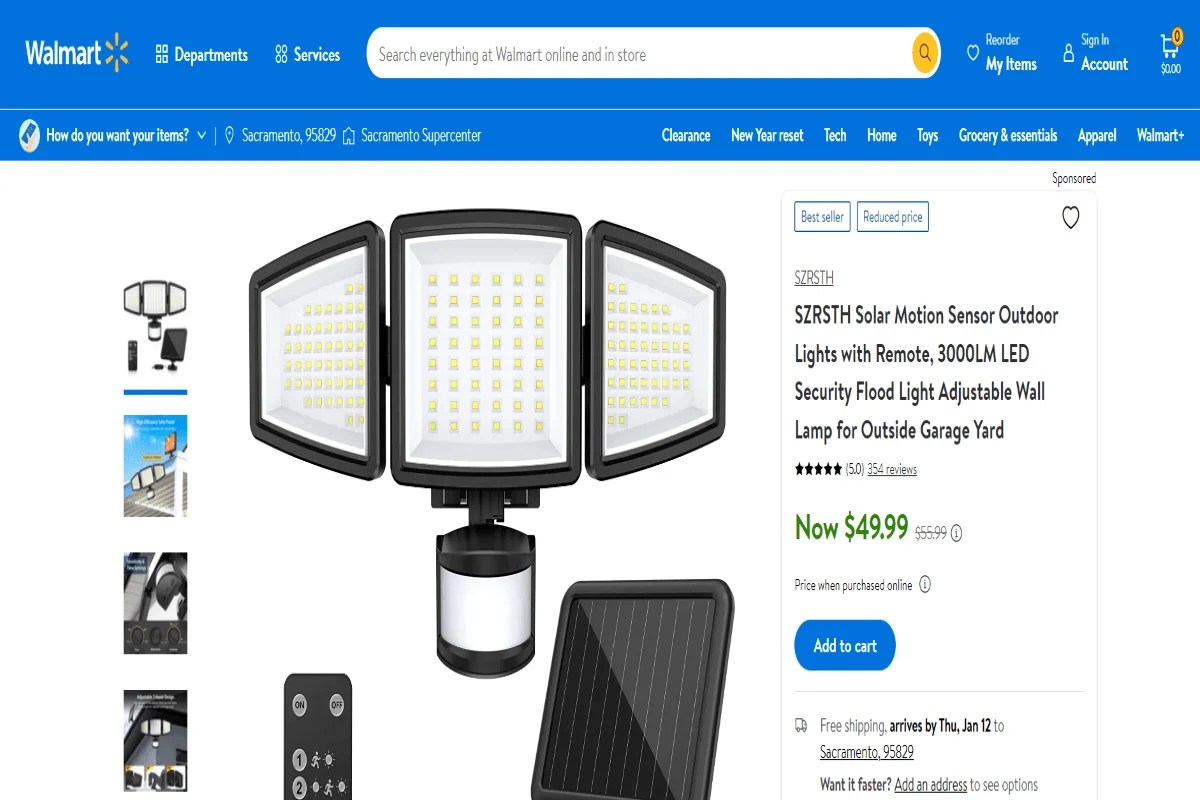The image size is (1200, 800).
Task: Click the store icon beside Sacramento Supercenter
Action: pos(348,135)
